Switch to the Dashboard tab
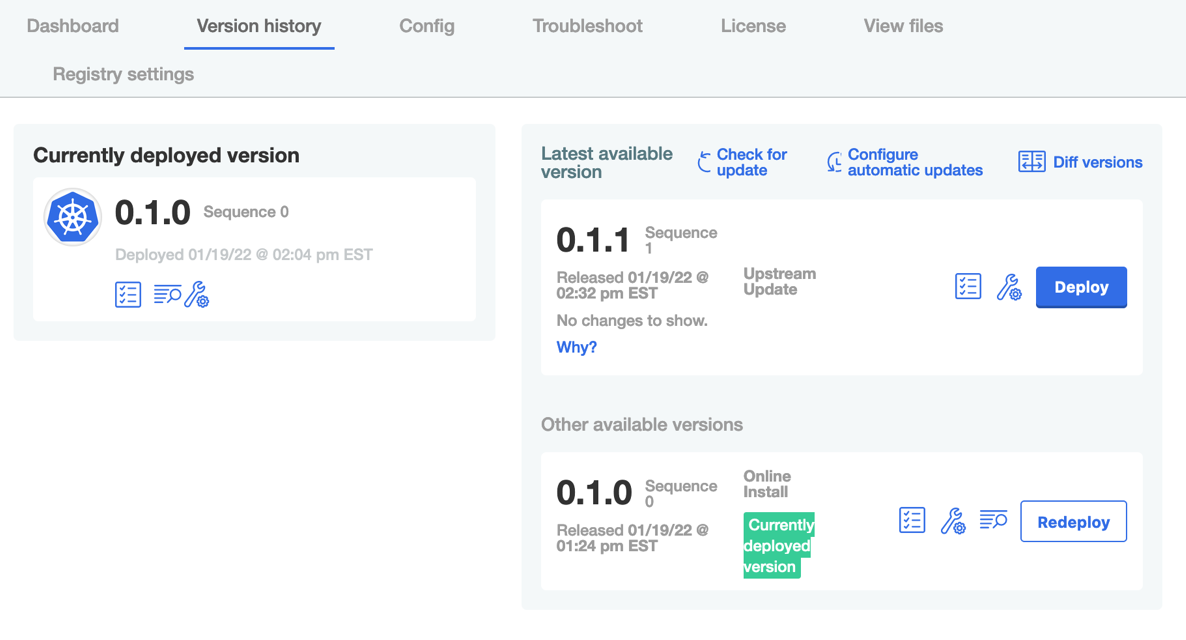Image resolution: width=1186 pixels, height=640 pixels. pos(73,26)
